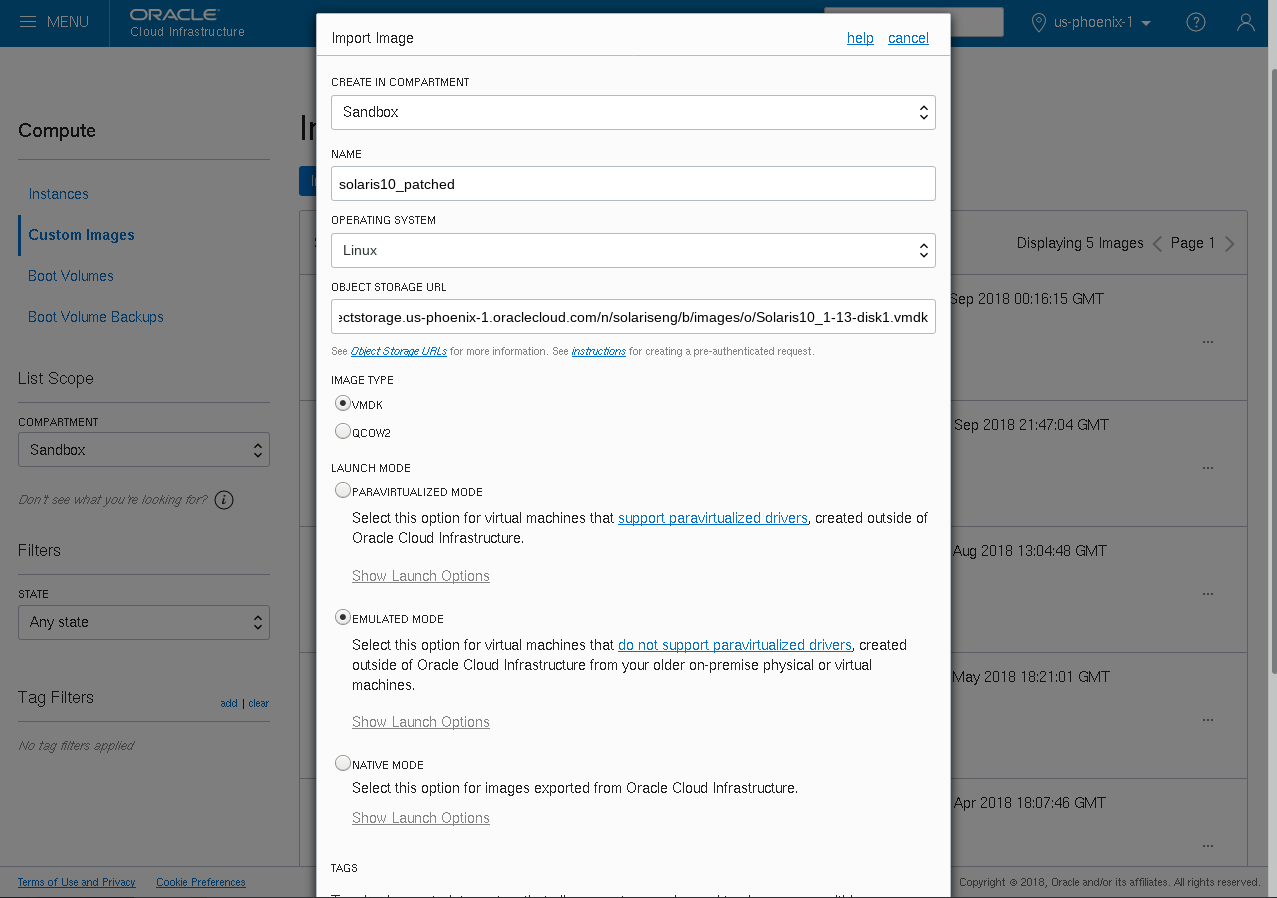Select VMDK image type

pos(343,404)
